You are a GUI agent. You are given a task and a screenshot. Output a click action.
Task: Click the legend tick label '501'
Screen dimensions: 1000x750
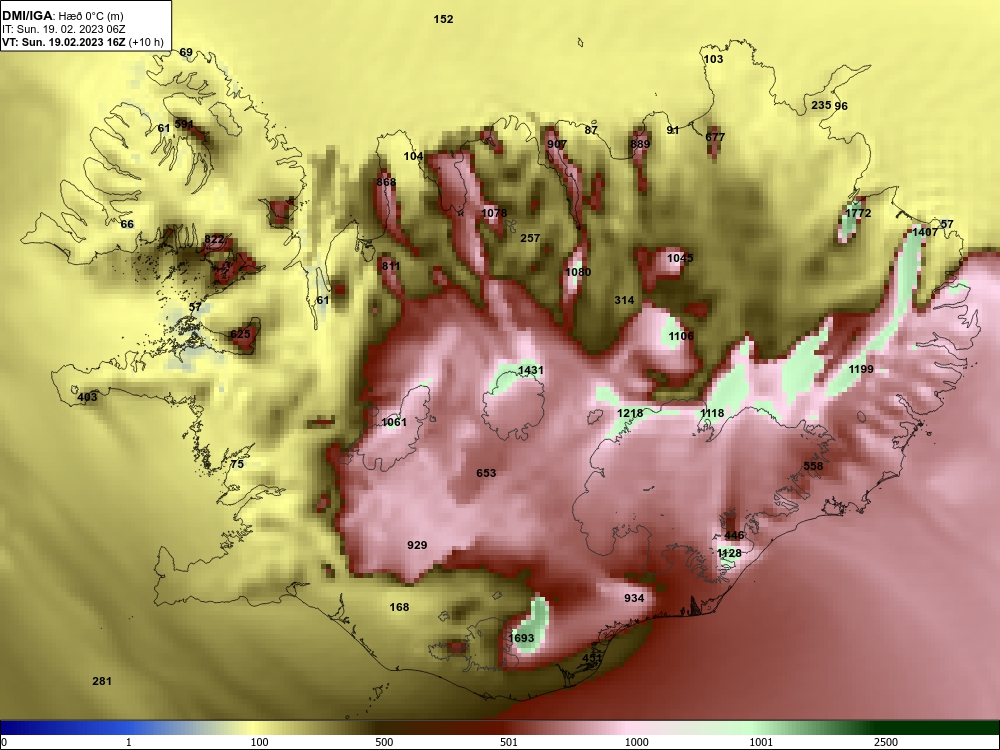(x=509, y=742)
